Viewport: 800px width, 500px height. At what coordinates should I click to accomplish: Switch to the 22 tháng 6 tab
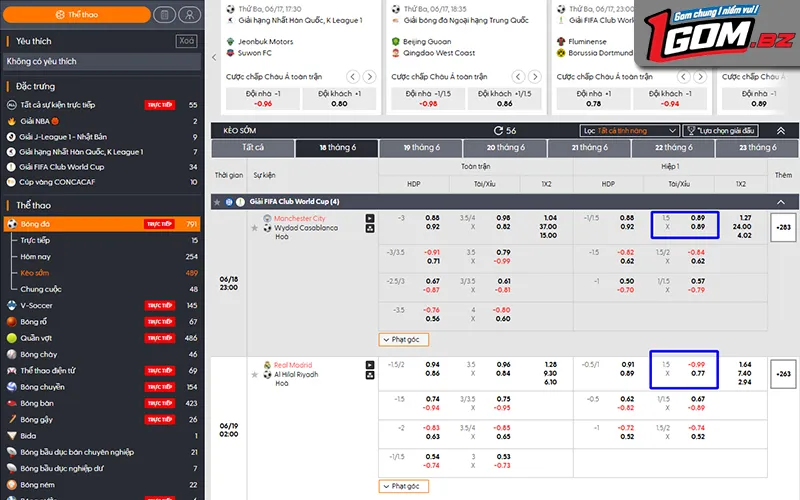pos(673,148)
